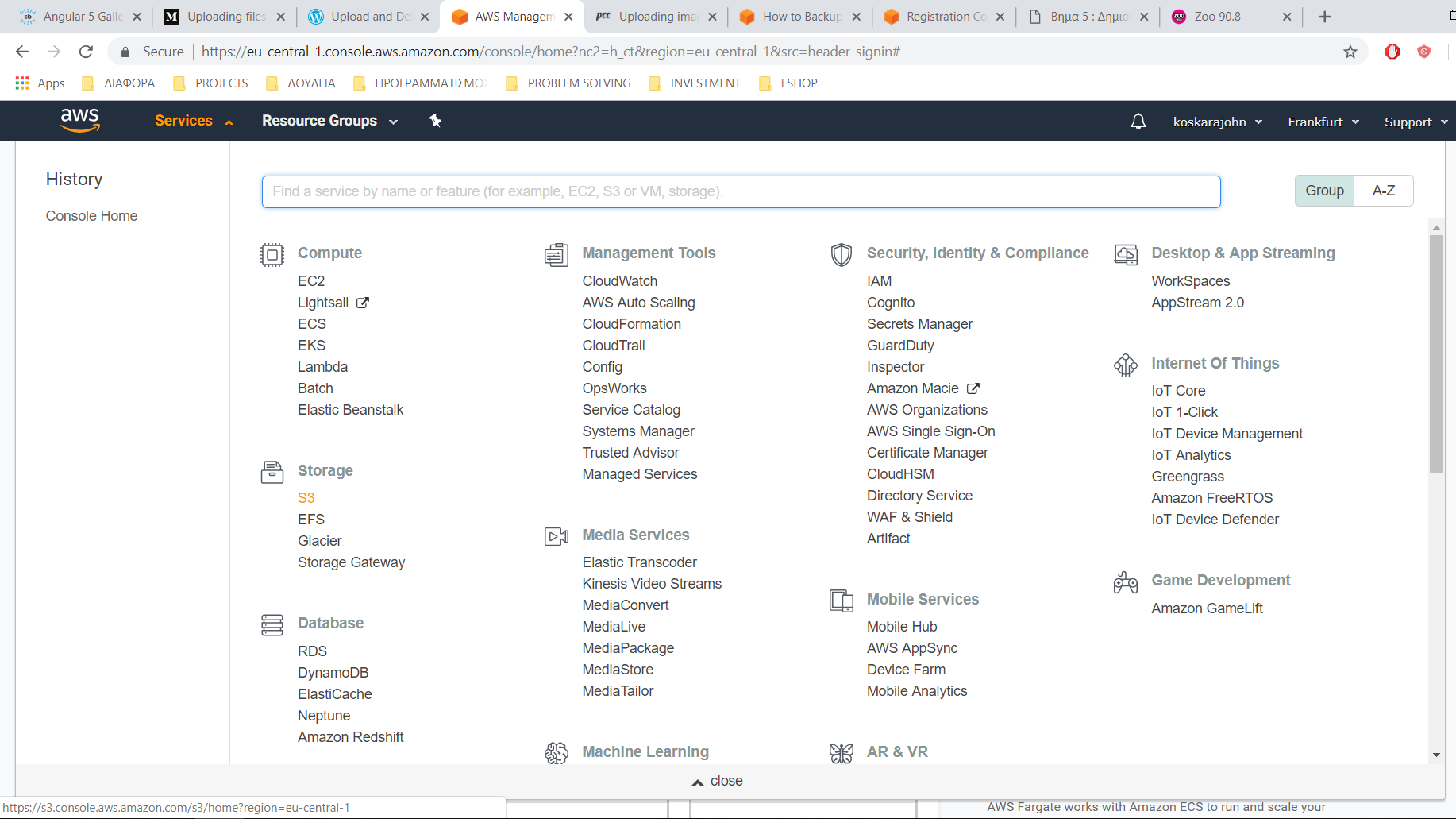Open the Storage Gateway service
The height and width of the screenshot is (819, 1456).
coord(351,562)
